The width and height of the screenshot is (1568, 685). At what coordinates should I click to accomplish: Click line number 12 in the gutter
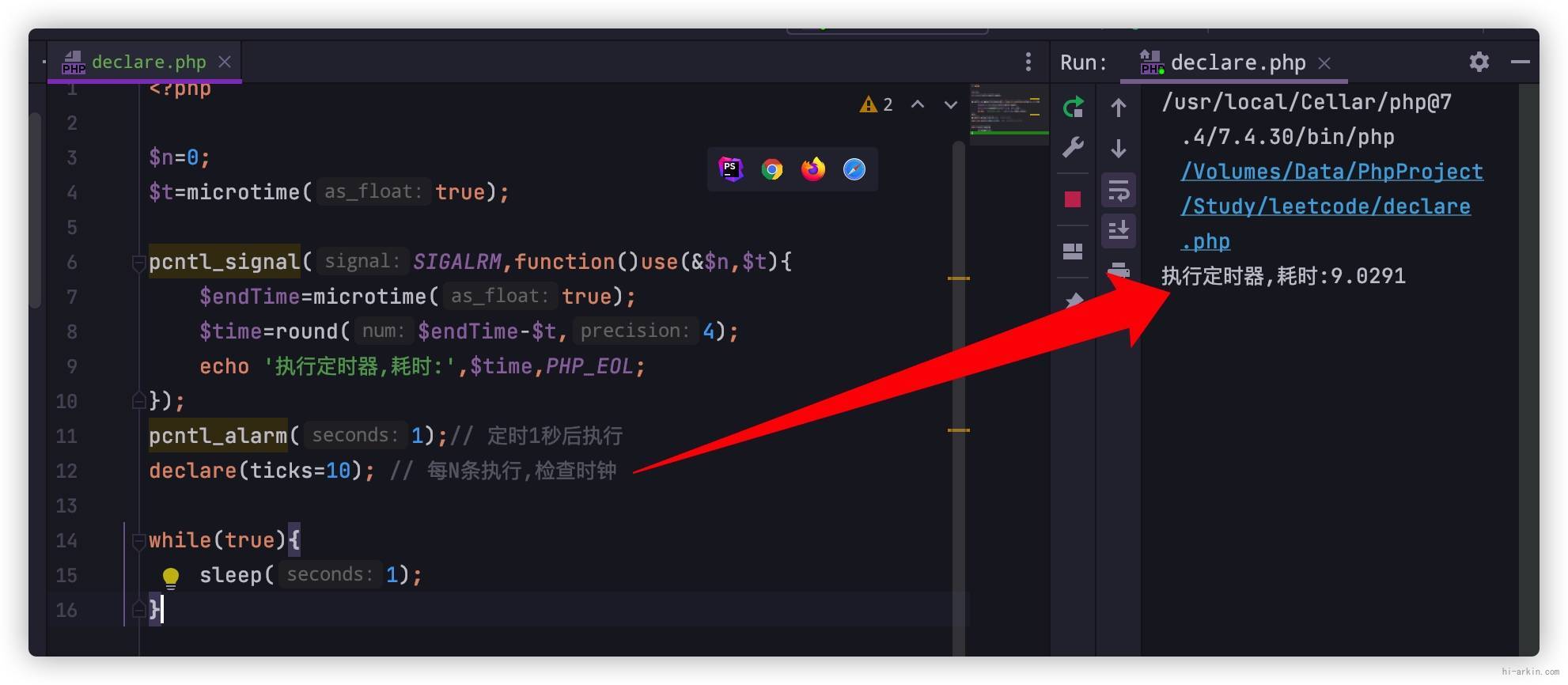click(x=66, y=471)
